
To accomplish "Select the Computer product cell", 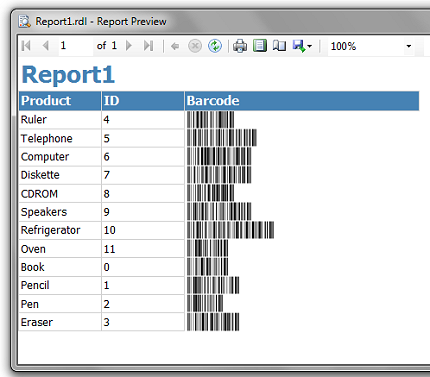I will [x=60, y=157].
